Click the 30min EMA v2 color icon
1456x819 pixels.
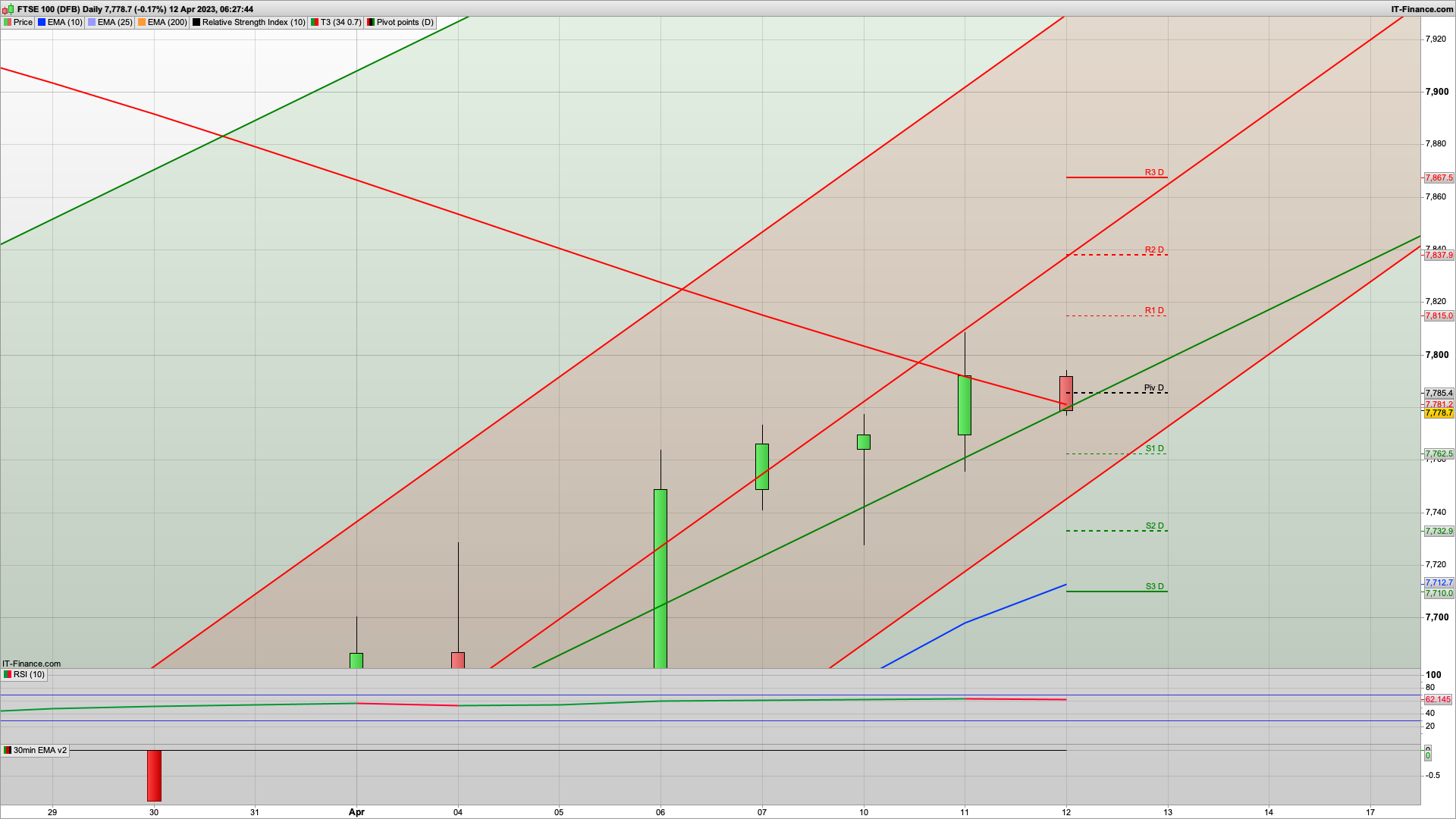pyautogui.click(x=8, y=750)
